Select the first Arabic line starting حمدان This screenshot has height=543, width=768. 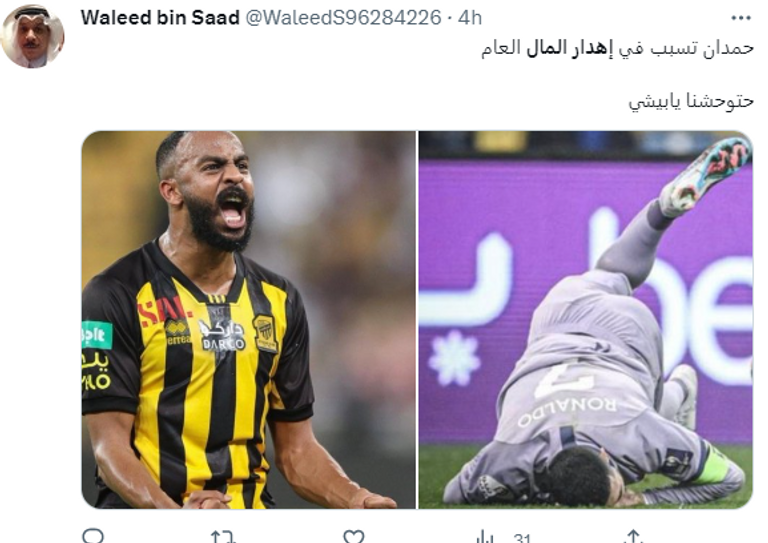pos(617,48)
